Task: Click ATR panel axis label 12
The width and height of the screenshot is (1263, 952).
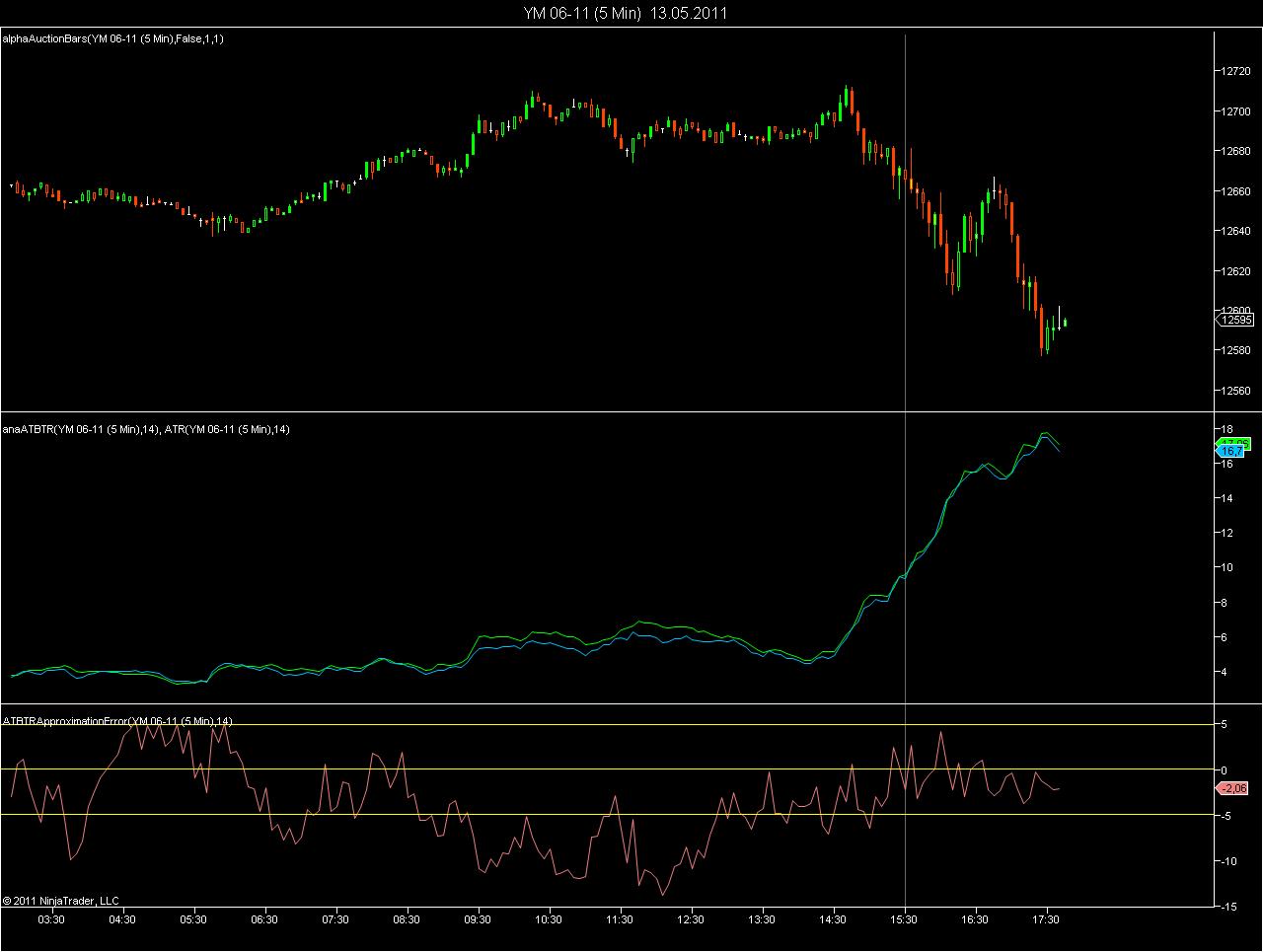Action: click(1227, 533)
